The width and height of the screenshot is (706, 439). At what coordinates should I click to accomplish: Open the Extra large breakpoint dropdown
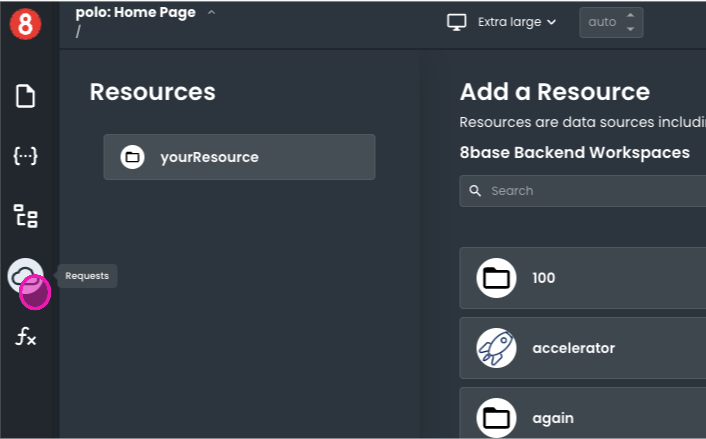516,22
